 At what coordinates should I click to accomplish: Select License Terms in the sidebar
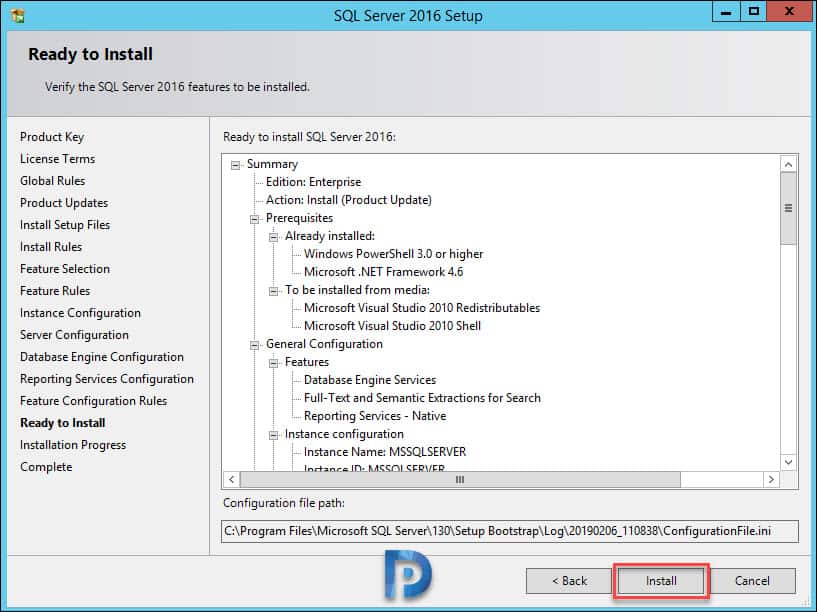57,159
